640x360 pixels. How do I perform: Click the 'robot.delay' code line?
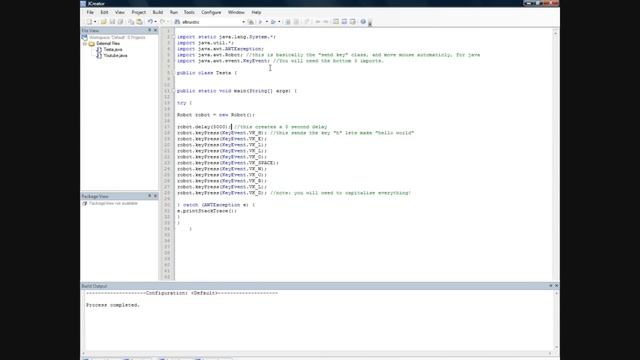tap(252, 127)
